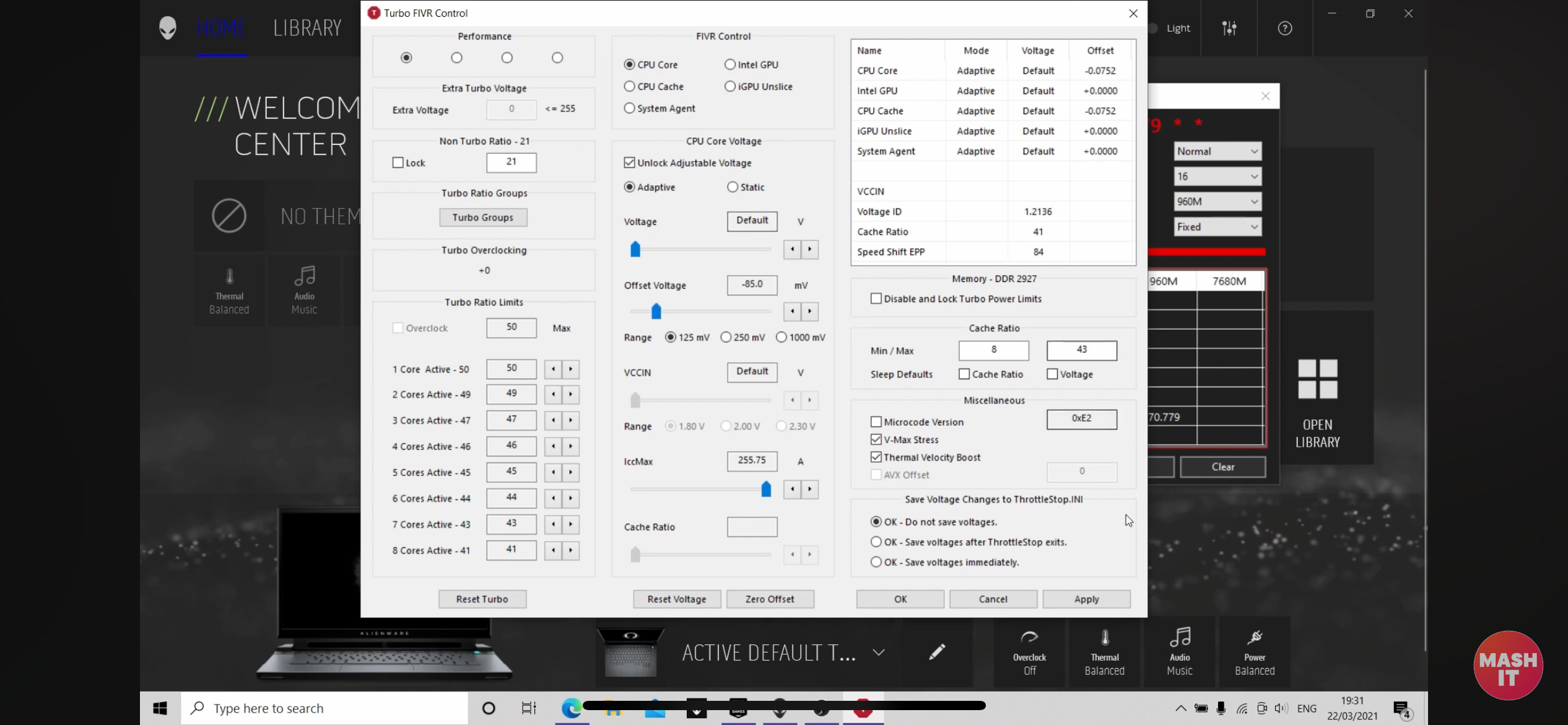Enable Disable and Lock Turbo Power Limits

[876, 299]
